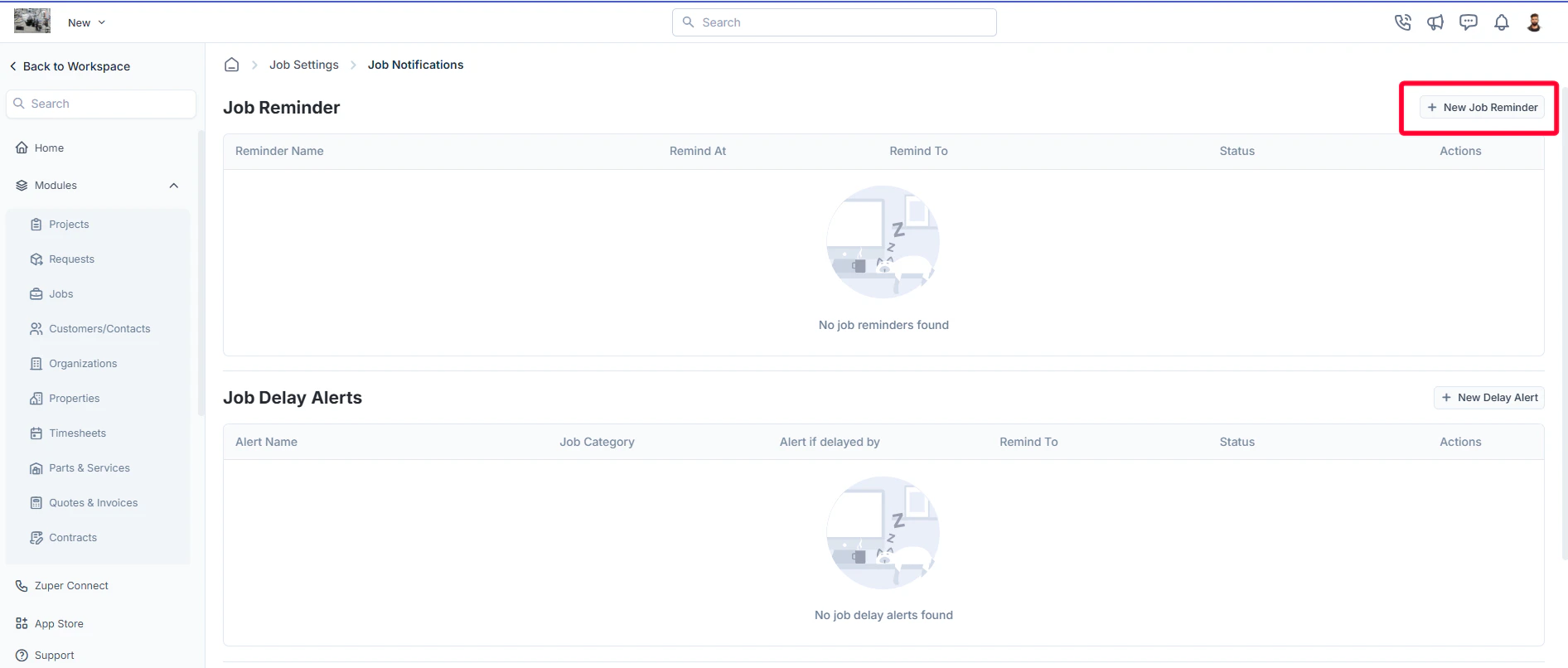Click the Contracts sidebar icon

click(36, 538)
